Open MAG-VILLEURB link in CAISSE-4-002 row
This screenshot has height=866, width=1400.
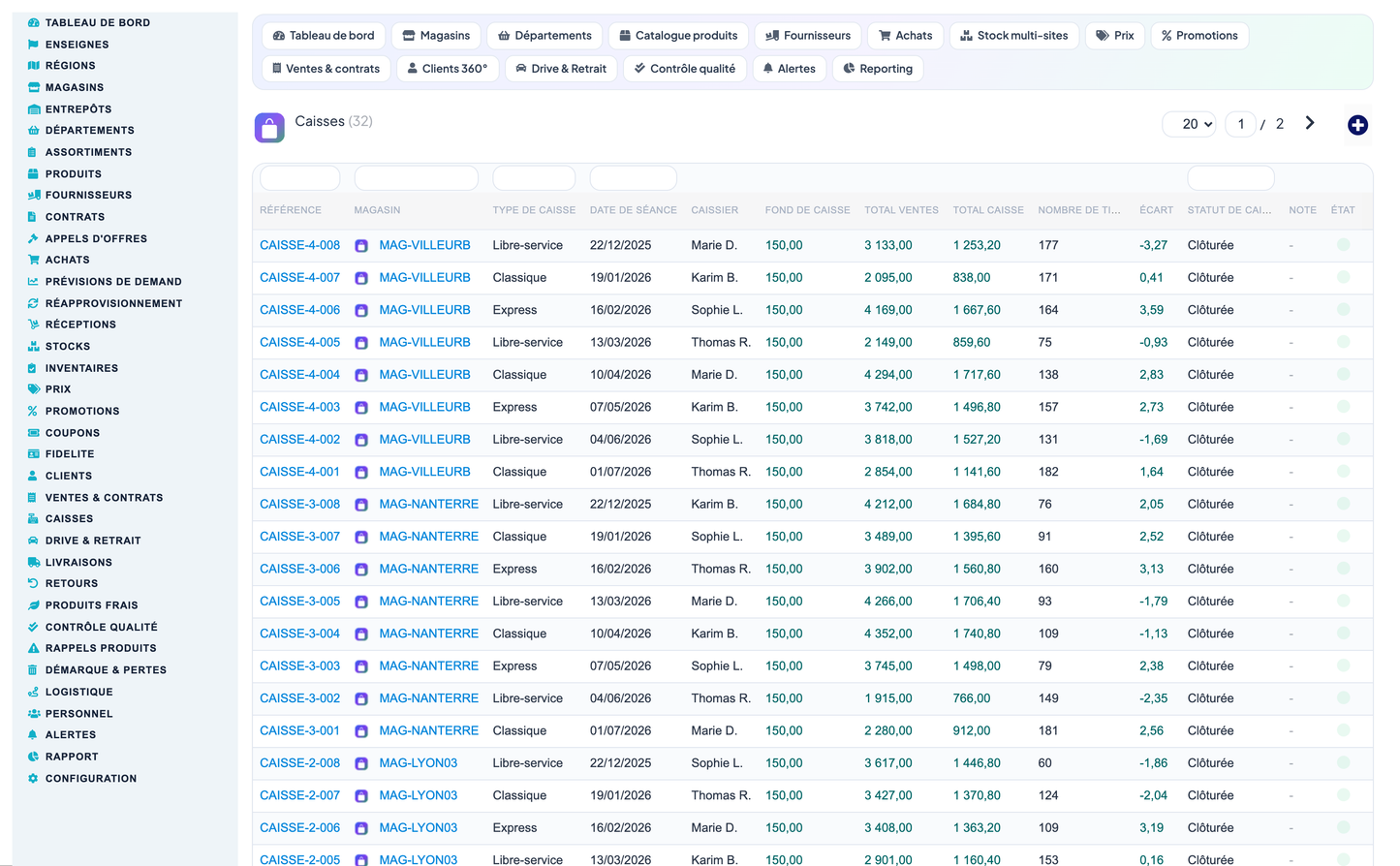coord(424,440)
